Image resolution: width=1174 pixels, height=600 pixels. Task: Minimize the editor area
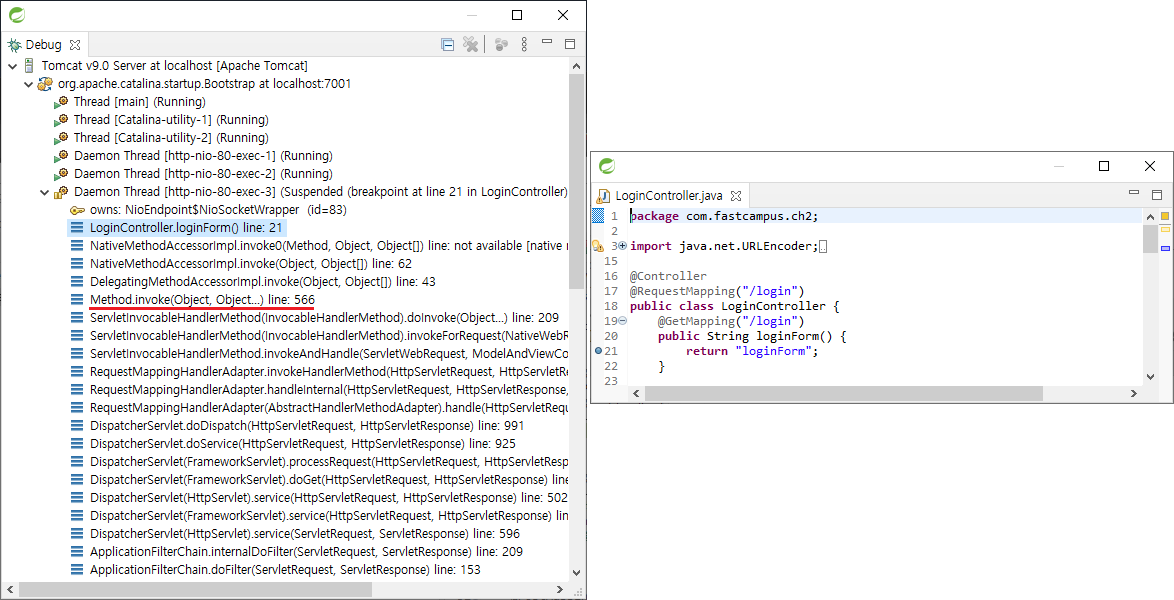[1134, 193]
